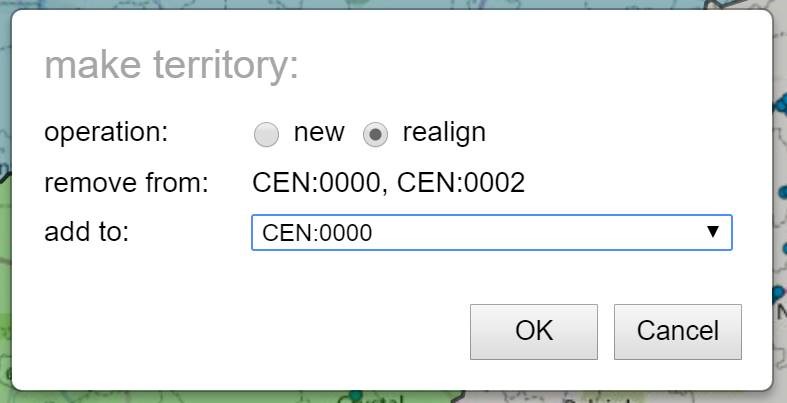Click the 'make territory:' dialog title
Screen dimensions: 787x403
[x=172, y=65]
